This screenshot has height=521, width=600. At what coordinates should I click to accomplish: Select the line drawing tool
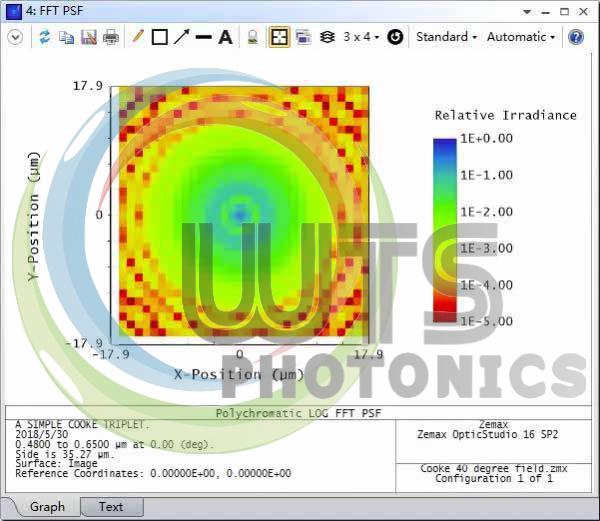[x=203, y=37]
